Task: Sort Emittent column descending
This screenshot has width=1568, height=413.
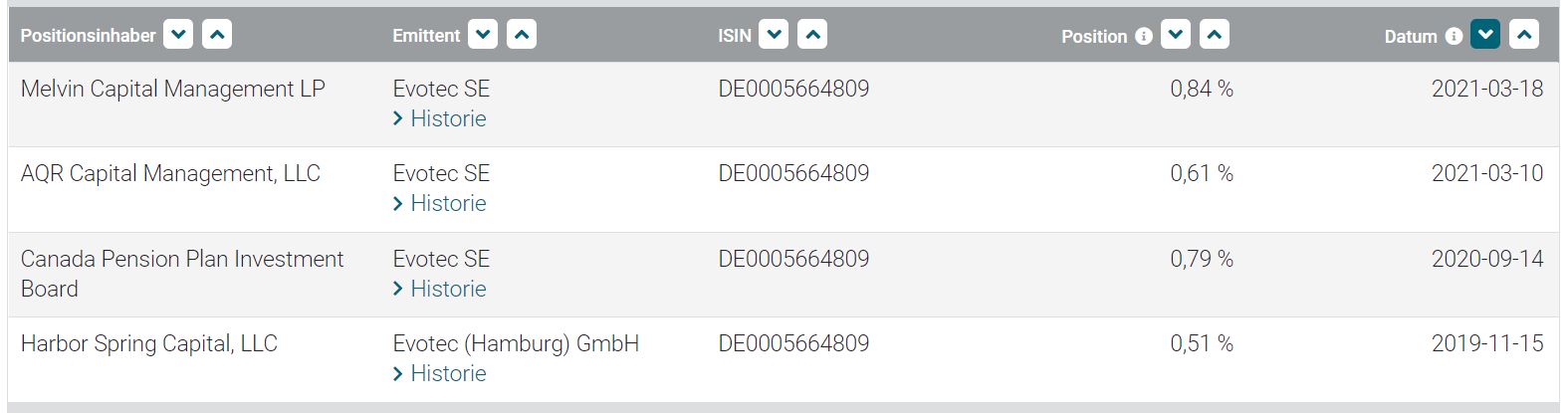Action: click(x=483, y=35)
